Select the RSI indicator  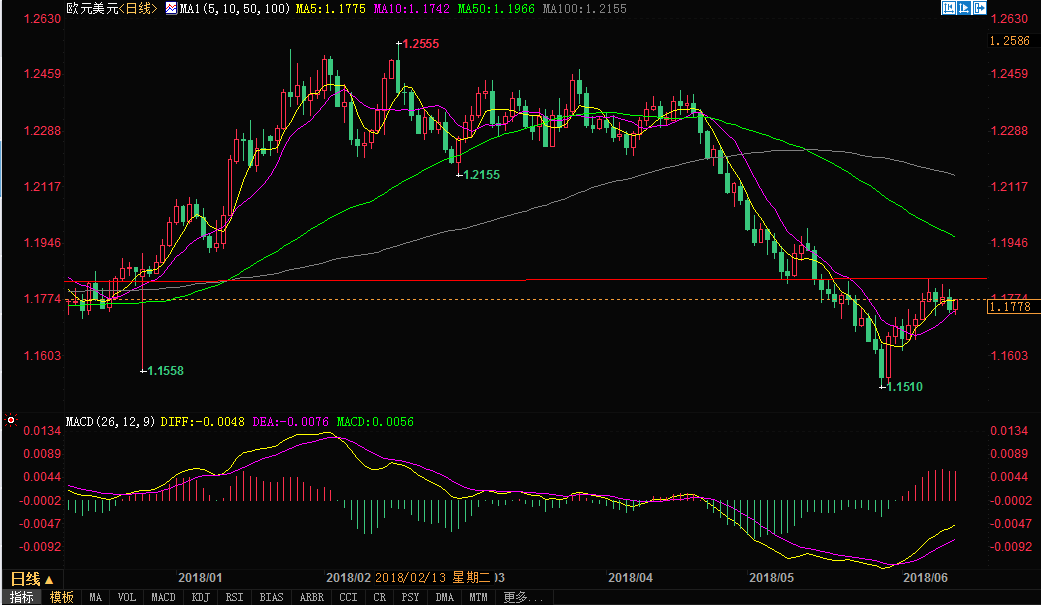coord(235,597)
